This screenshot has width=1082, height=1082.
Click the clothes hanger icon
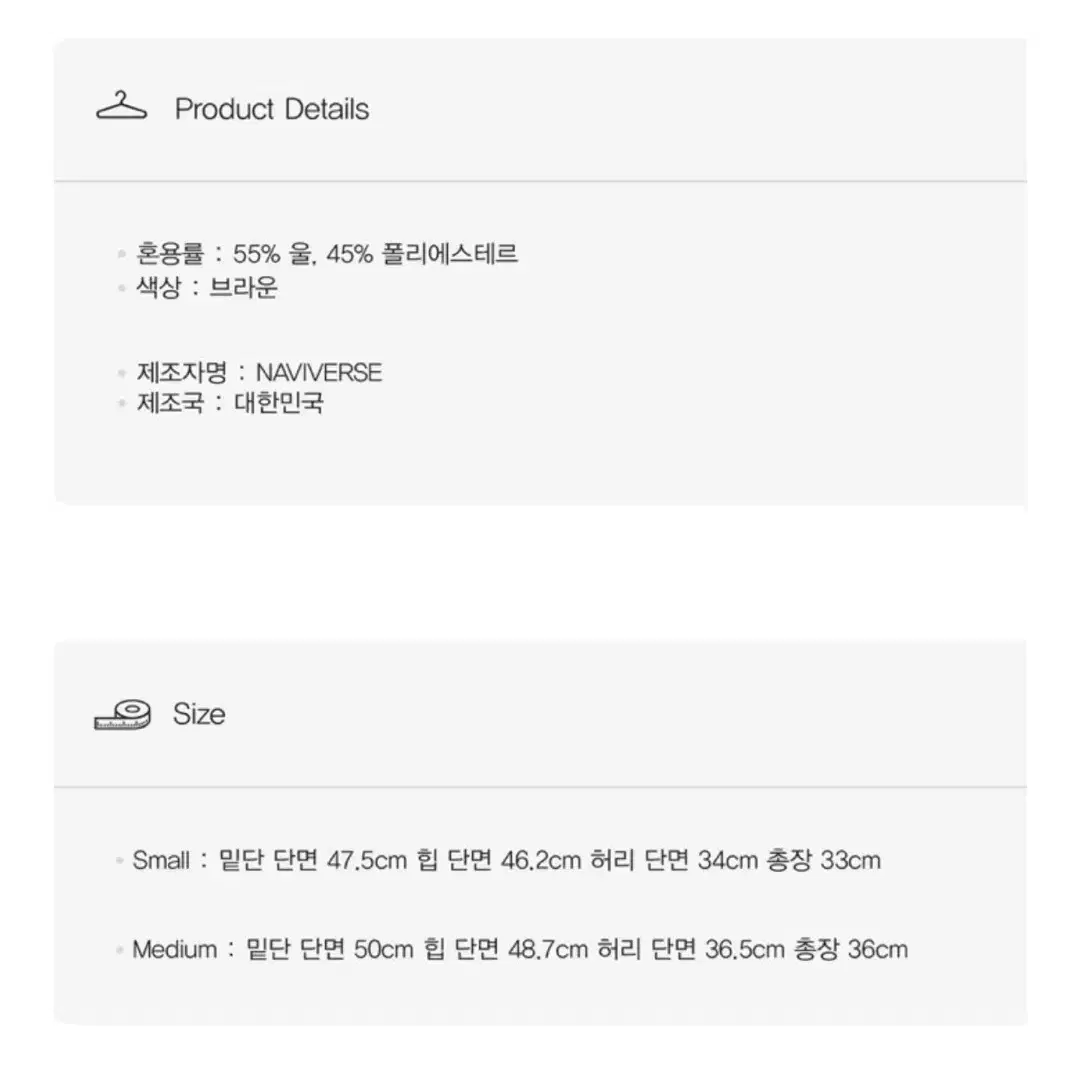pos(121,106)
